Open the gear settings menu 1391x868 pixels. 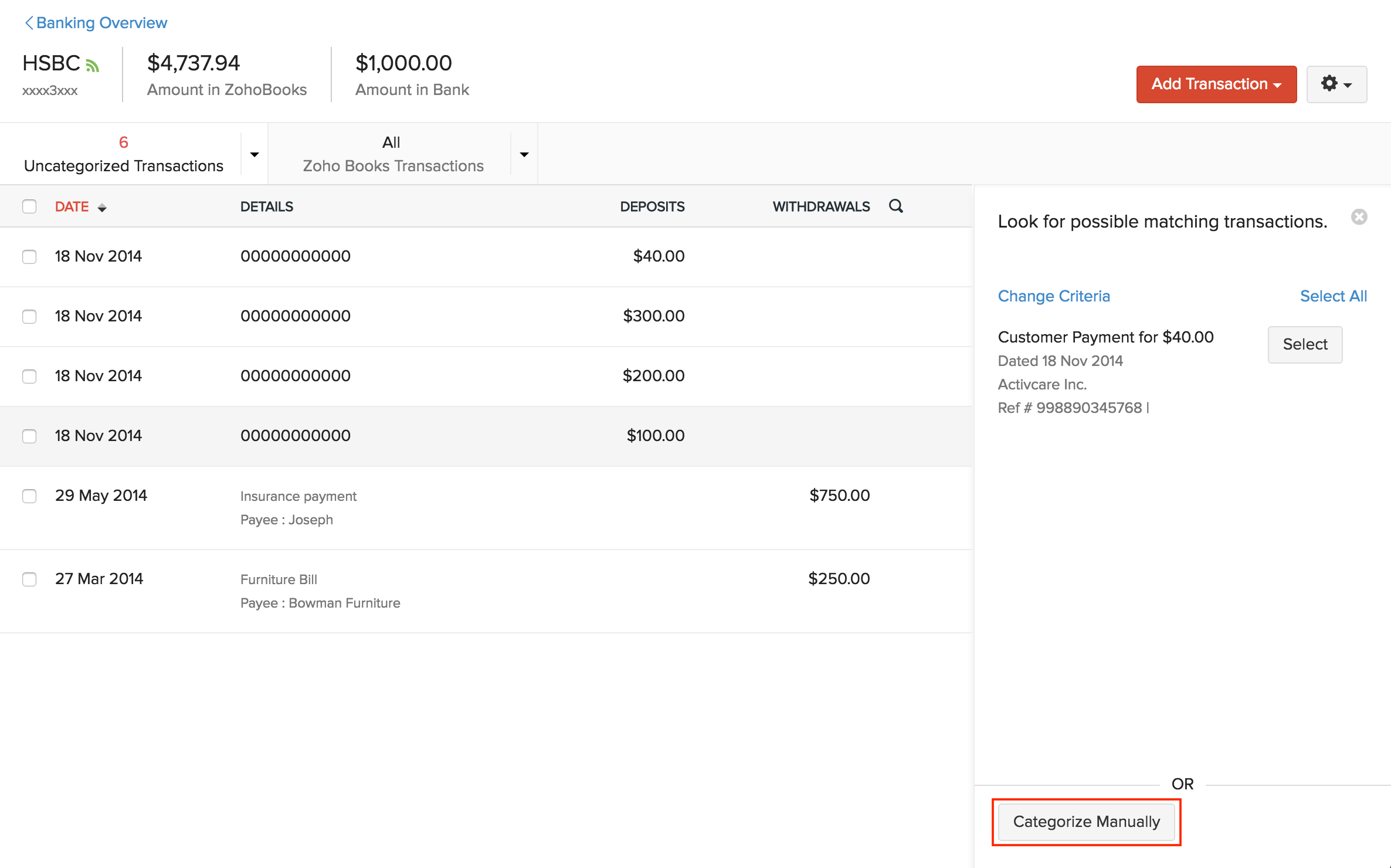point(1336,84)
